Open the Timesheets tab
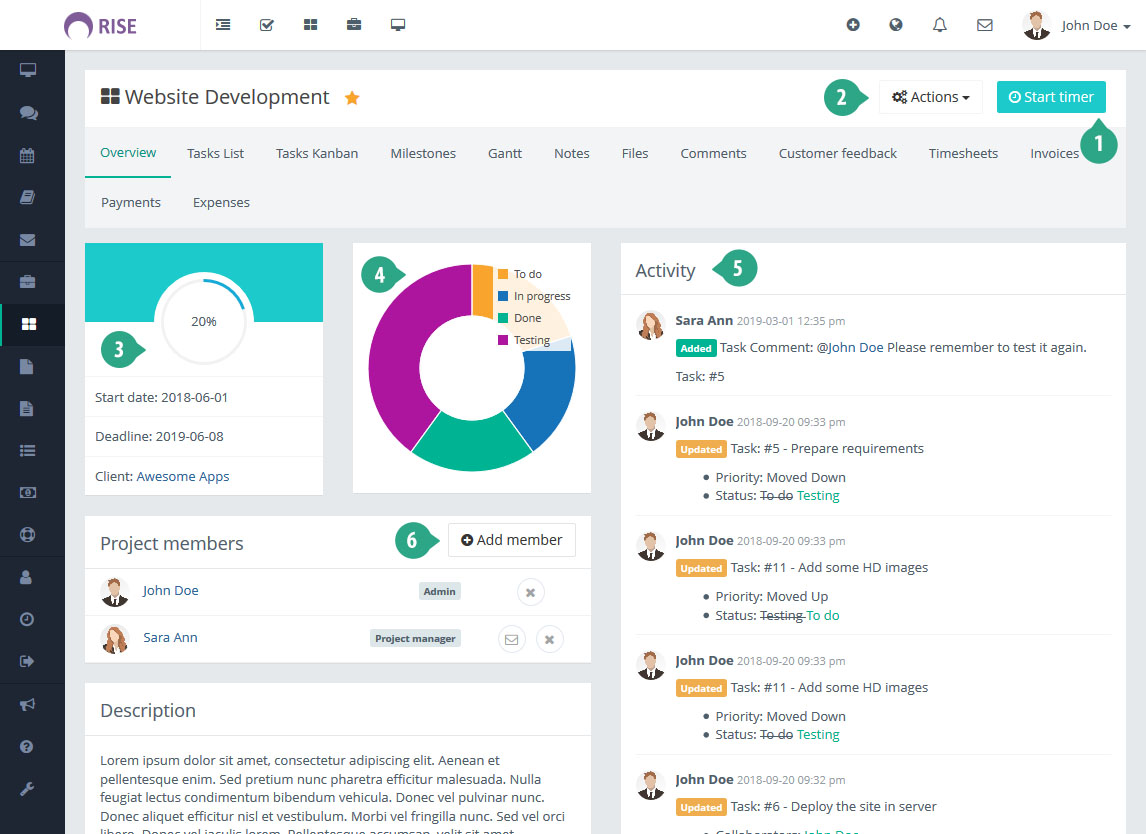The height and width of the screenshot is (834, 1146). pos(963,153)
